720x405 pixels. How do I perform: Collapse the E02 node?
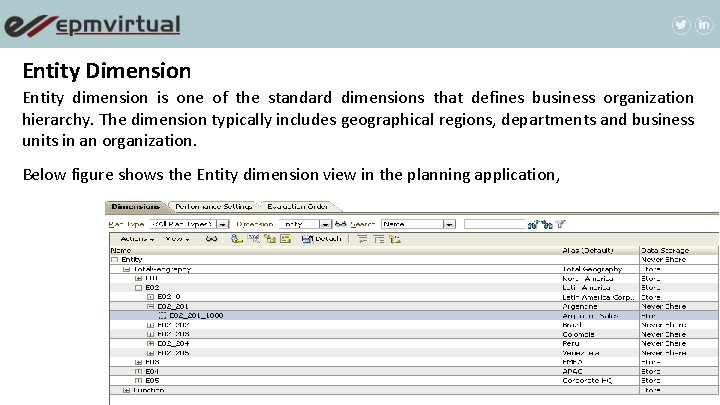pyautogui.click(x=138, y=287)
